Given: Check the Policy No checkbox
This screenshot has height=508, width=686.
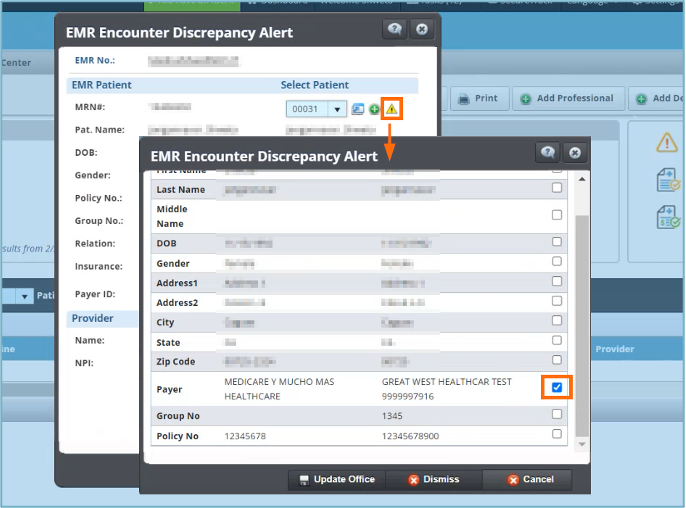Looking at the screenshot, I should [557, 434].
